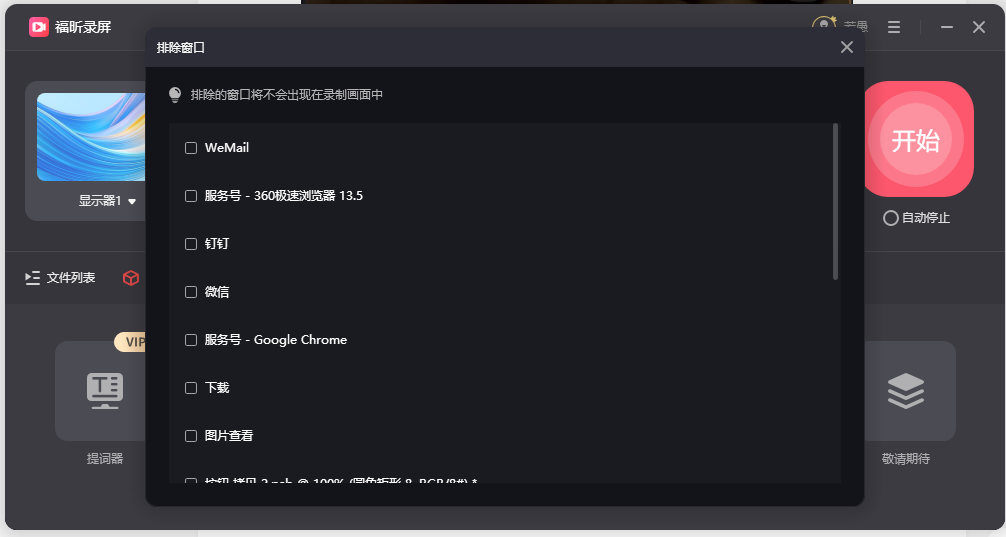Viewport: 1006px width, 537px height.
Task: Enable the 钉钉 exclusion checkbox
Action: [191, 244]
